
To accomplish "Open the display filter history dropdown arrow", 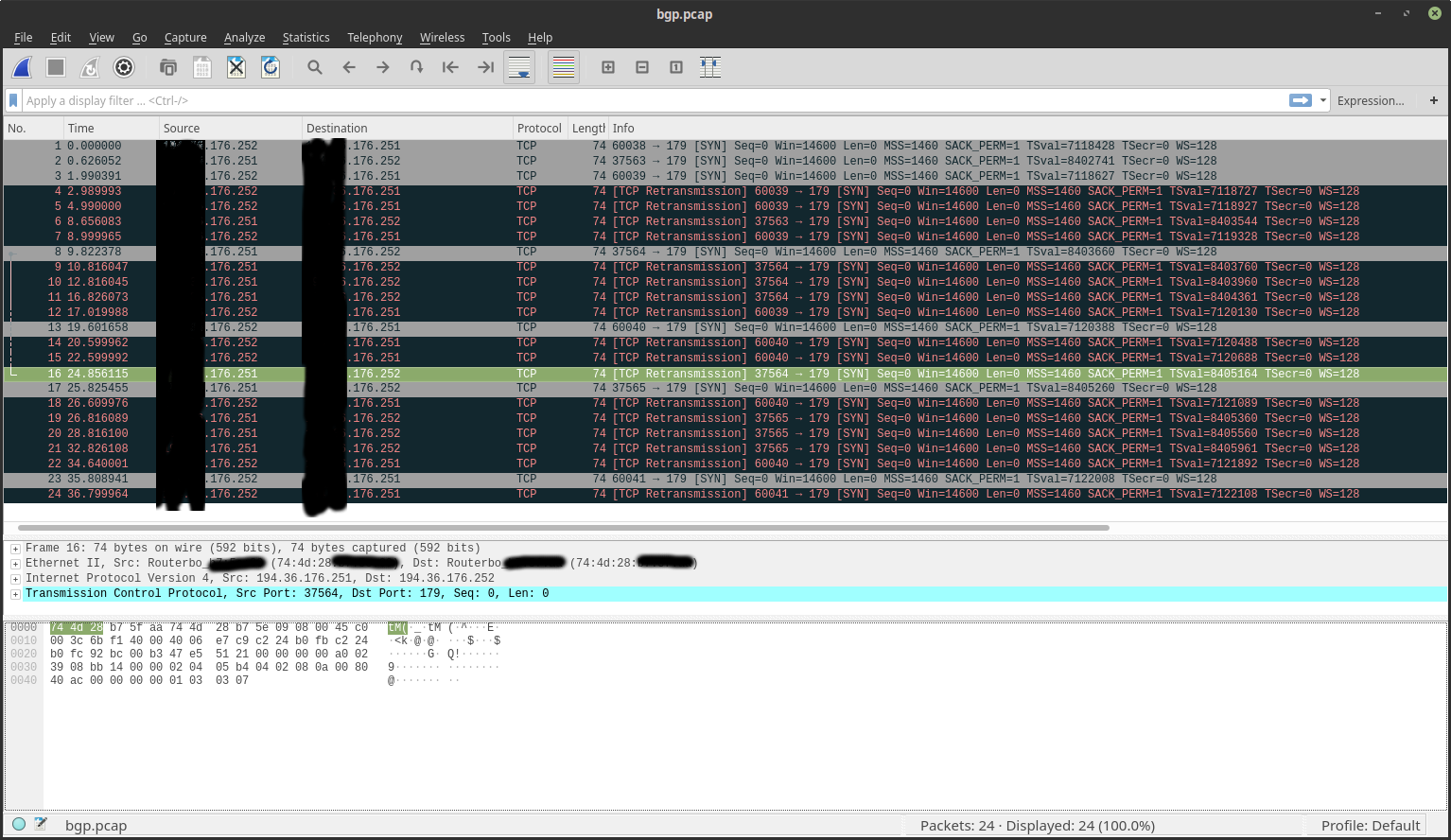I will [1323, 100].
